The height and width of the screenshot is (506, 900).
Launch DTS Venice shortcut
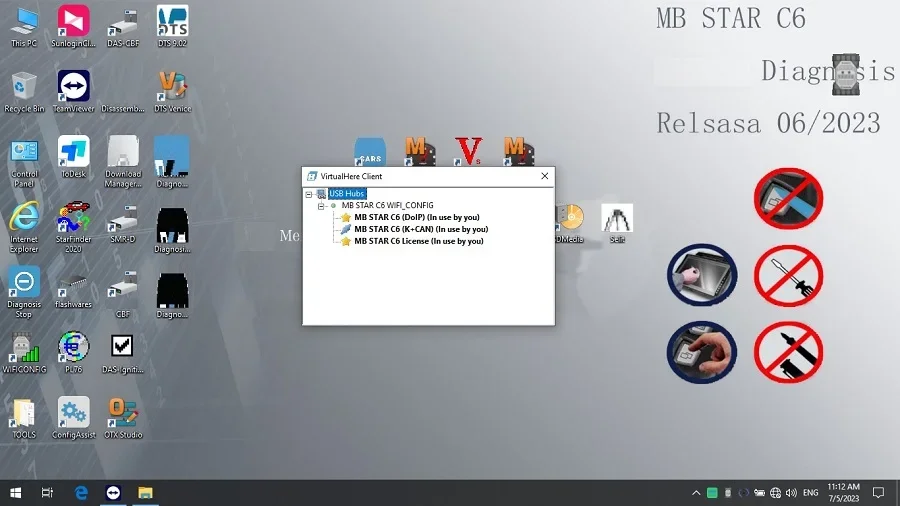tap(172, 92)
